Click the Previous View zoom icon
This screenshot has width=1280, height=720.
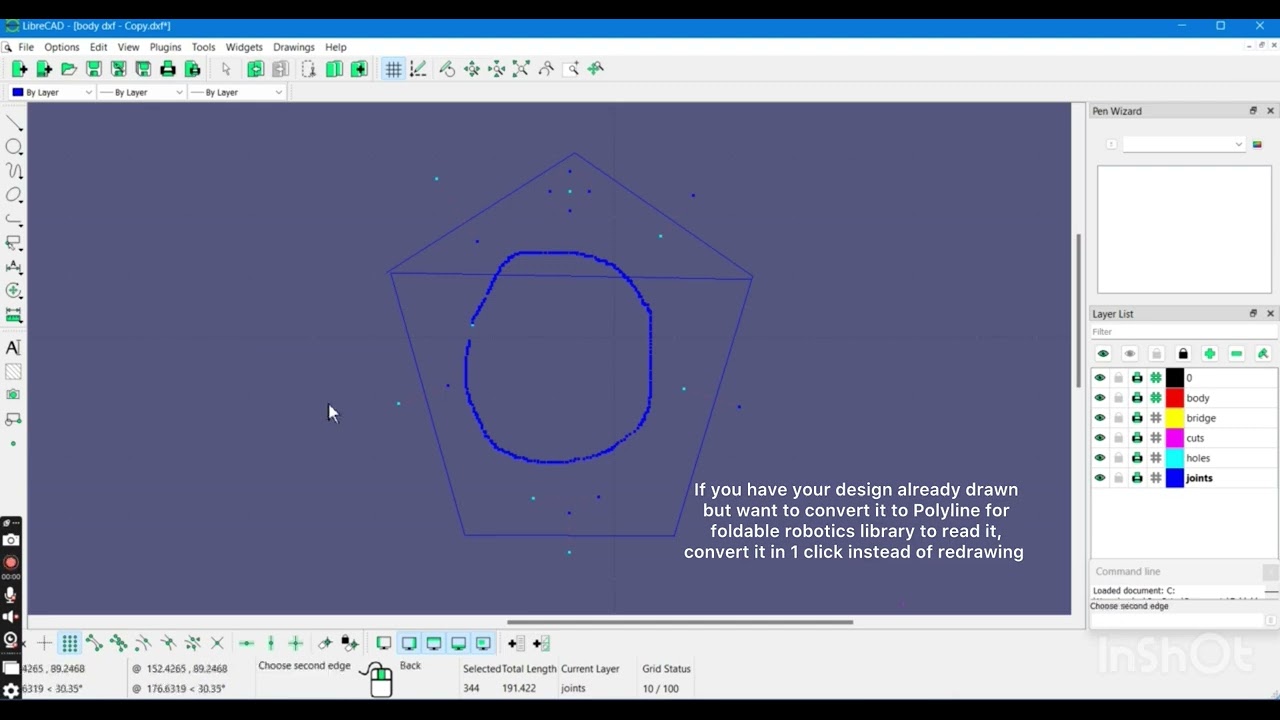pyautogui.click(x=546, y=69)
